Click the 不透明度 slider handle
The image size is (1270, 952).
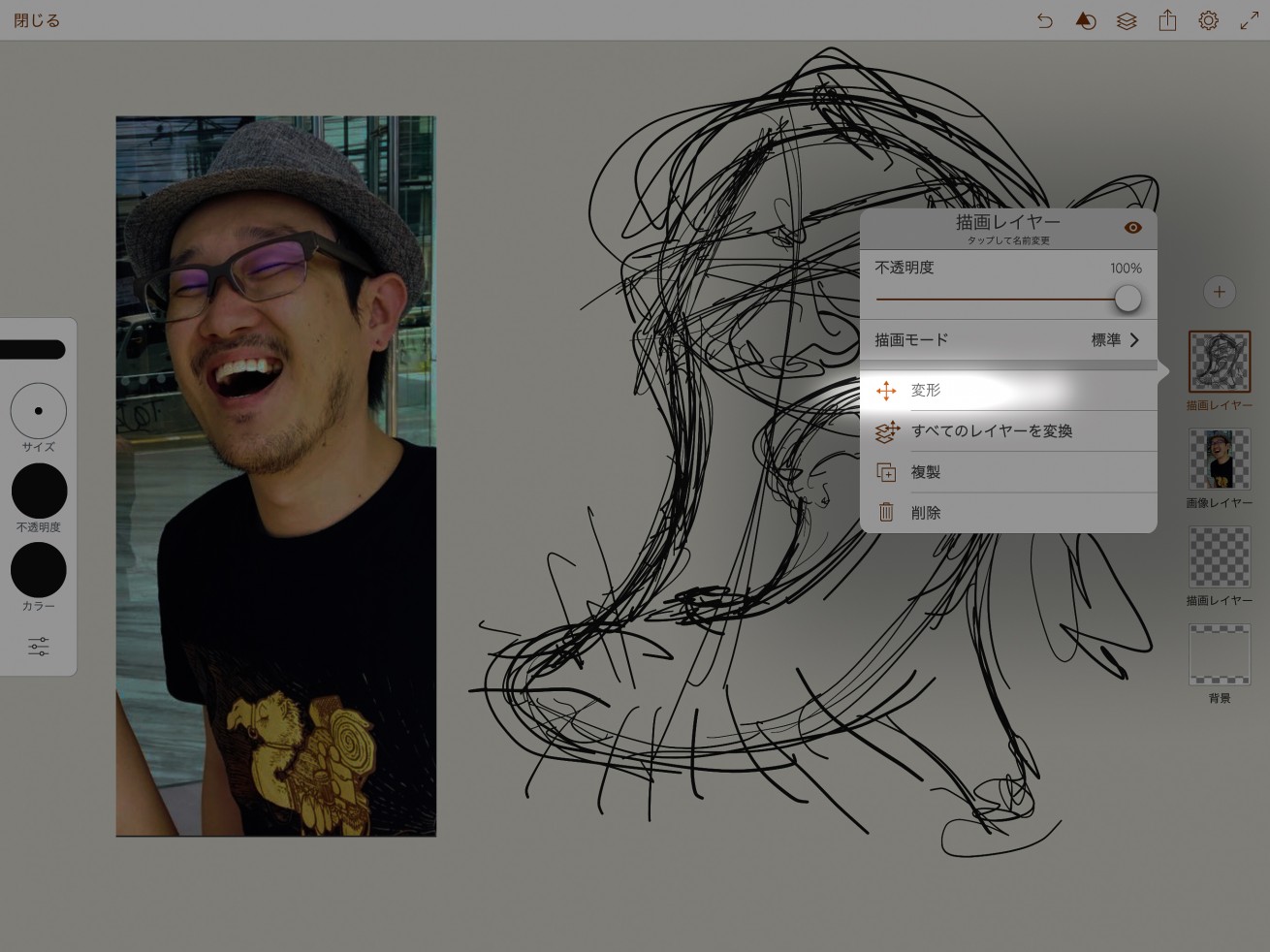click(1127, 299)
